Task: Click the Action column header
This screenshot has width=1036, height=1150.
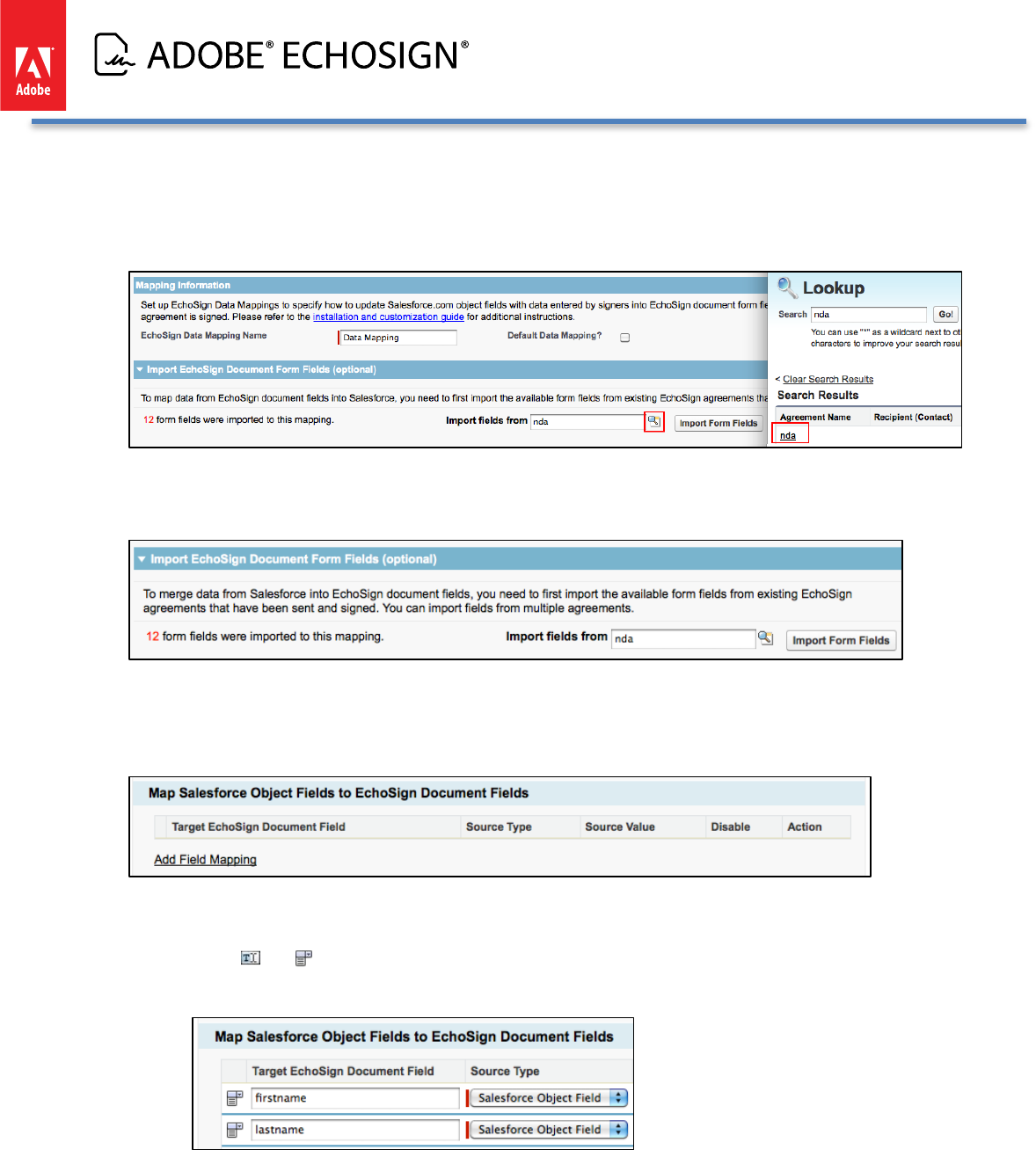Action: tap(805, 827)
